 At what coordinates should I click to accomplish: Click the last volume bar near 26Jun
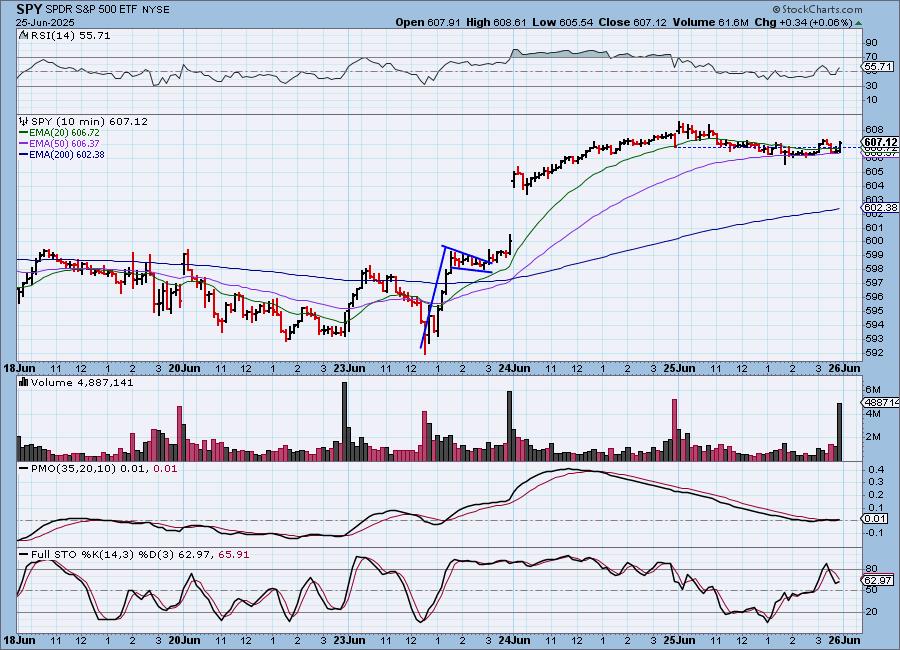coord(840,432)
